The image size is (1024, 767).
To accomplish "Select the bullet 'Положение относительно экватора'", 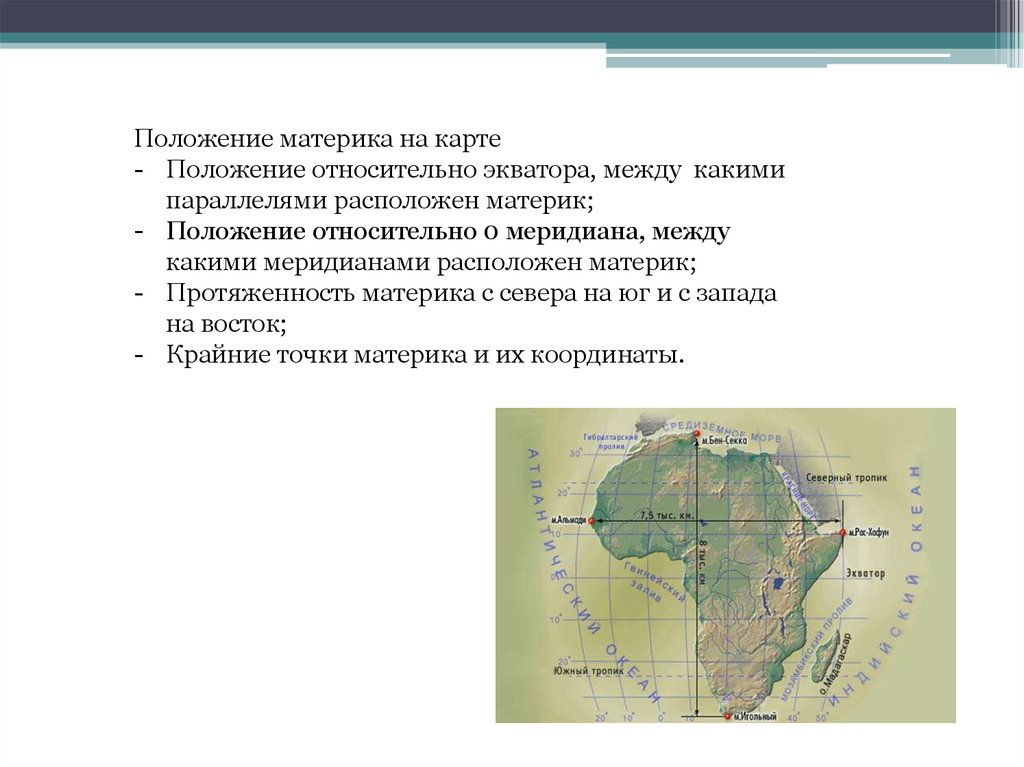I will coord(377,169).
